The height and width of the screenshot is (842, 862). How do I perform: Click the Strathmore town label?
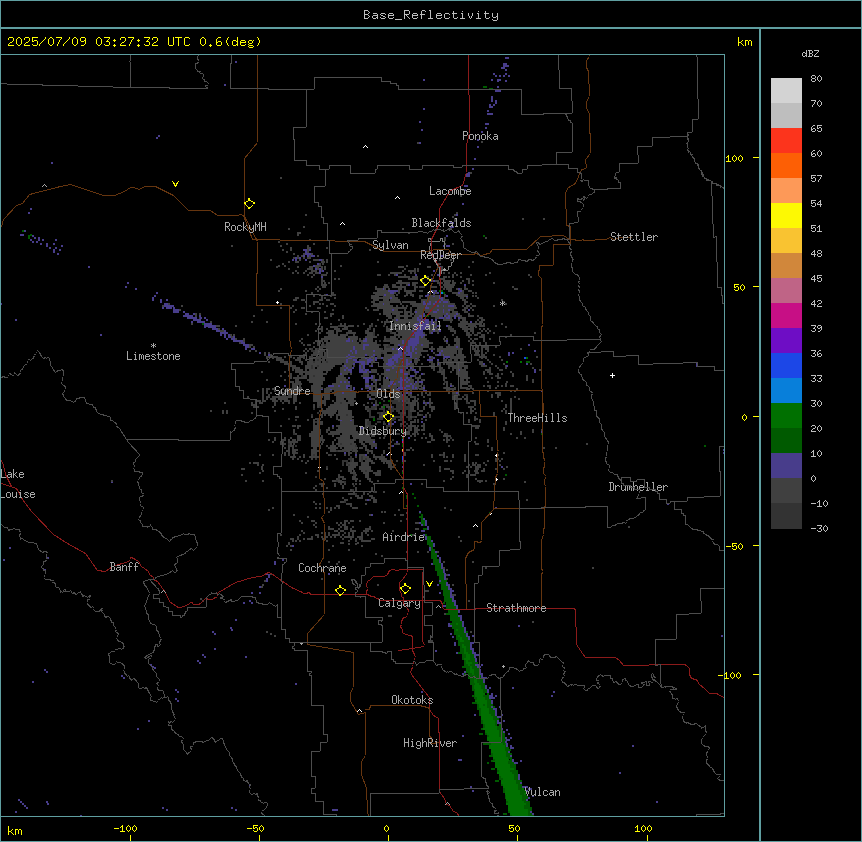tap(516, 608)
